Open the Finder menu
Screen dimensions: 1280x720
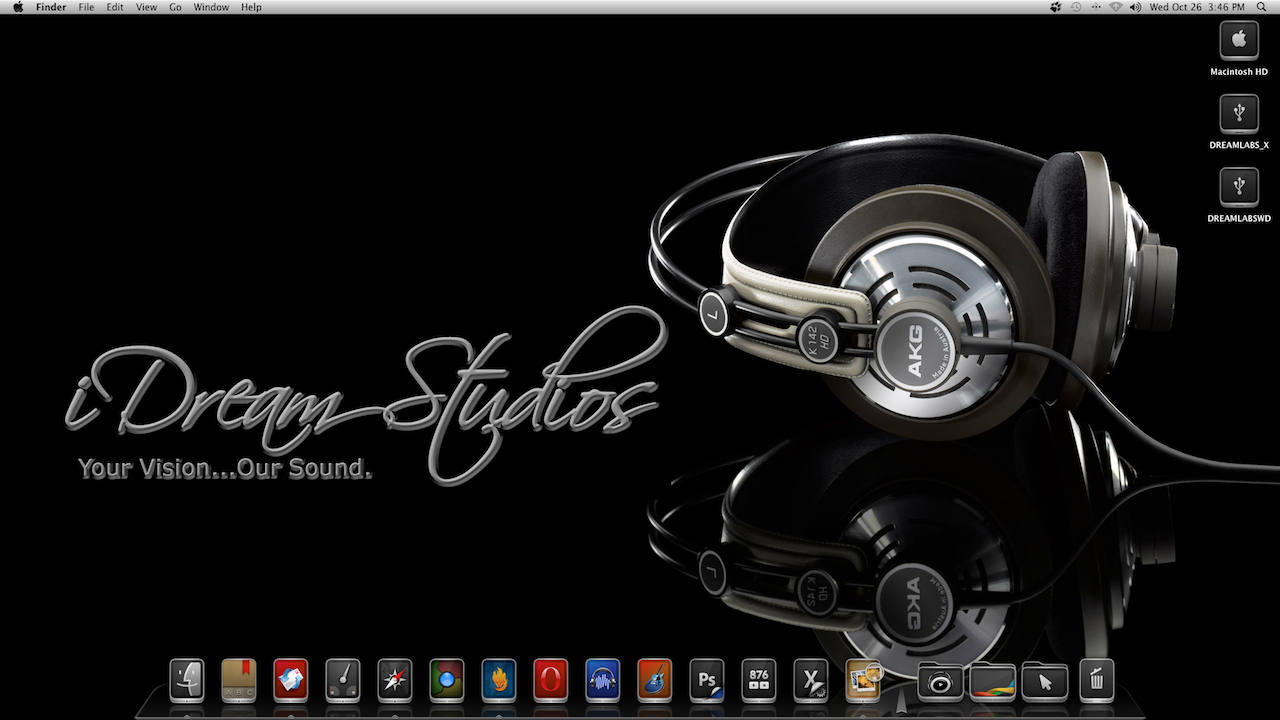(51, 7)
